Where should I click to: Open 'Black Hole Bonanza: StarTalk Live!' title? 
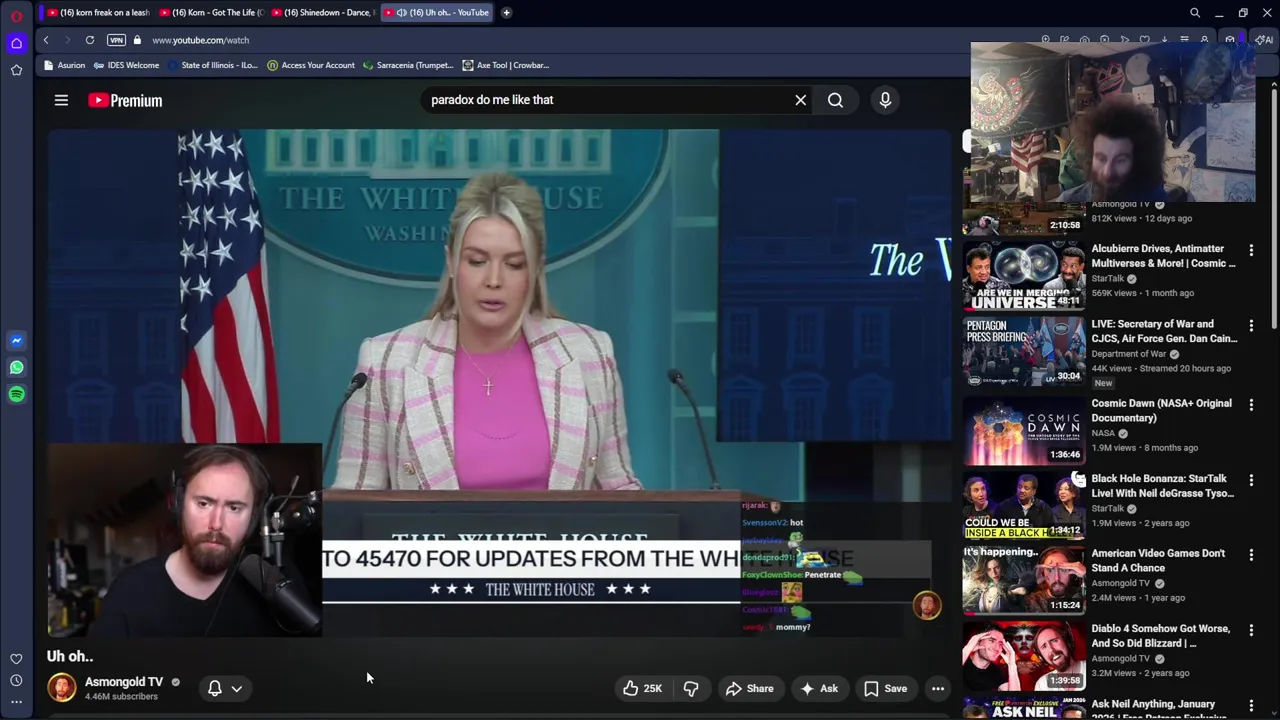click(1162, 486)
